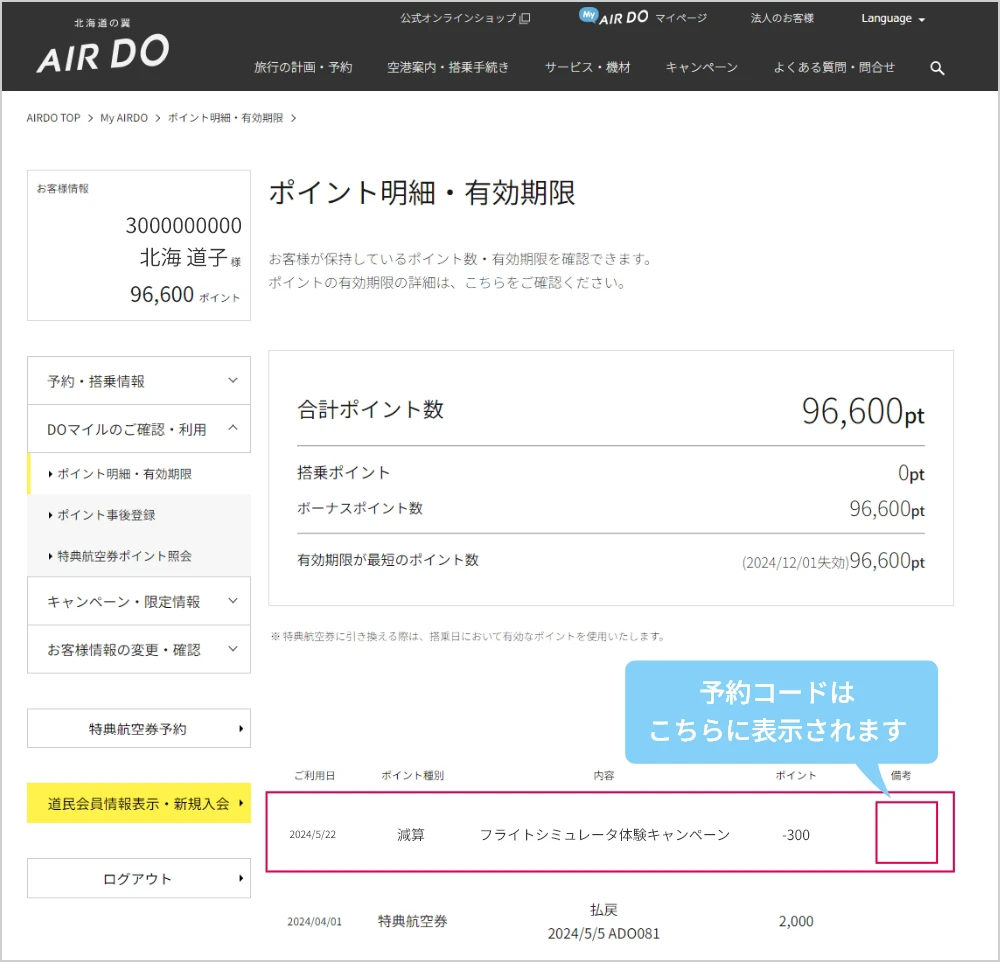Click the ご利用日 column header

[x=314, y=776]
